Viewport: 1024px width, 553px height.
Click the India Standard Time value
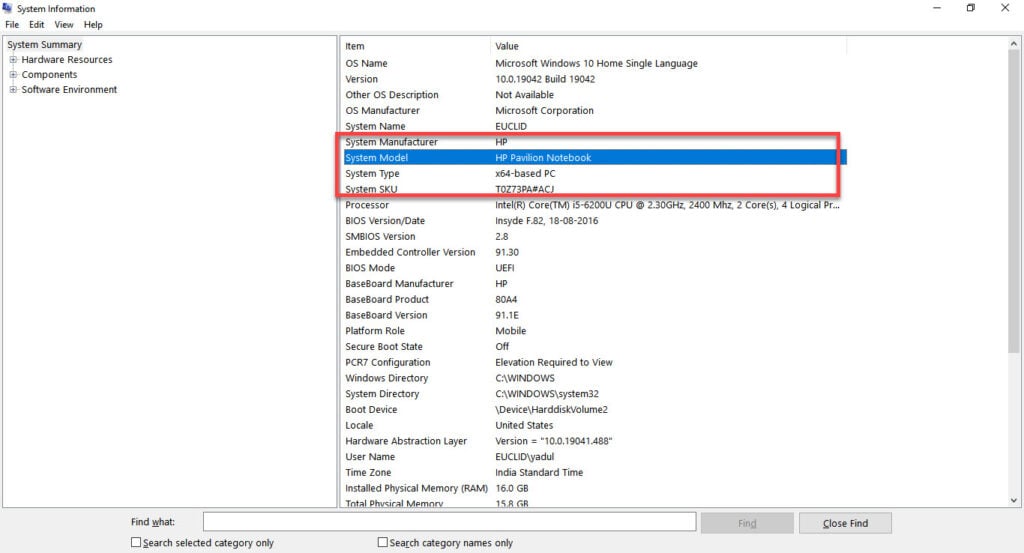click(x=539, y=472)
